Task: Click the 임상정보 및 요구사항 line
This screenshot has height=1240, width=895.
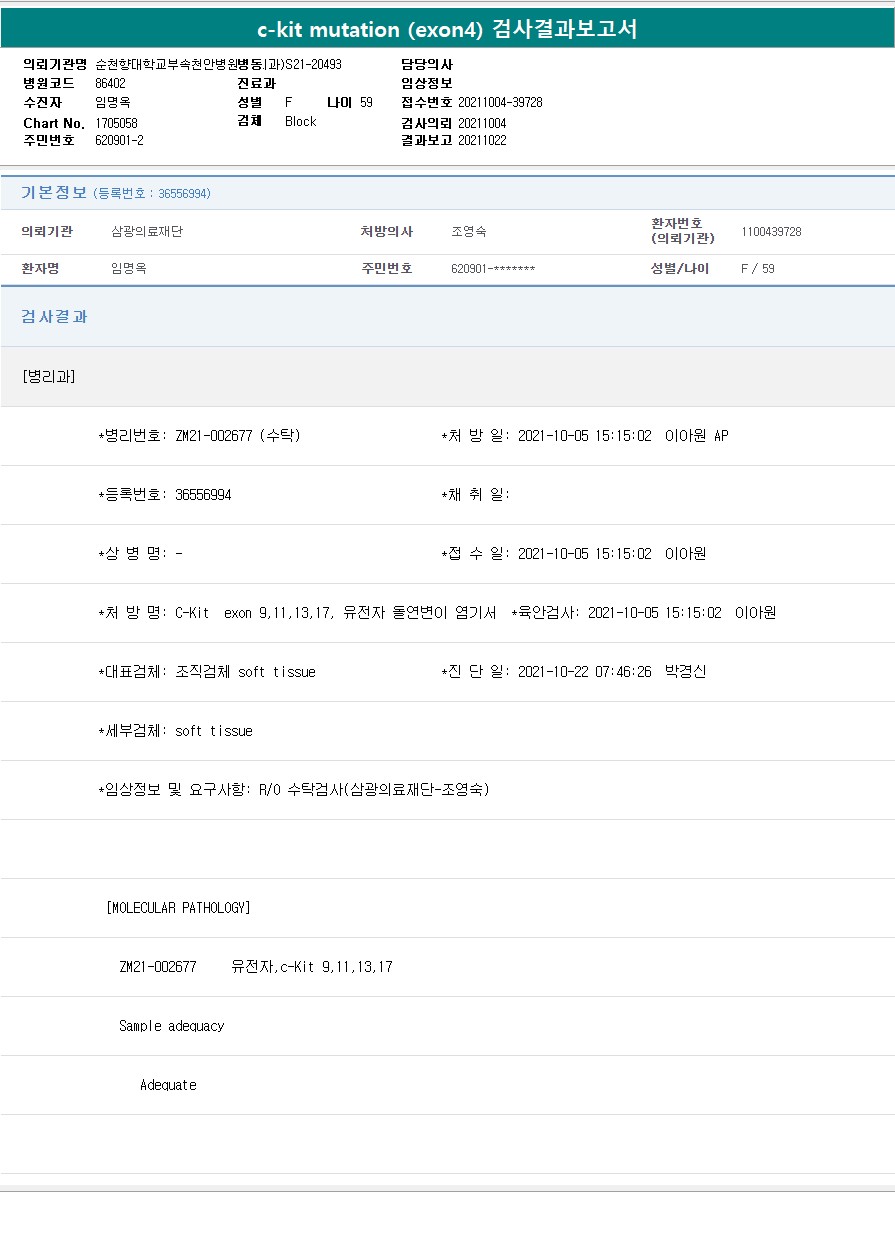Action: [x=293, y=790]
